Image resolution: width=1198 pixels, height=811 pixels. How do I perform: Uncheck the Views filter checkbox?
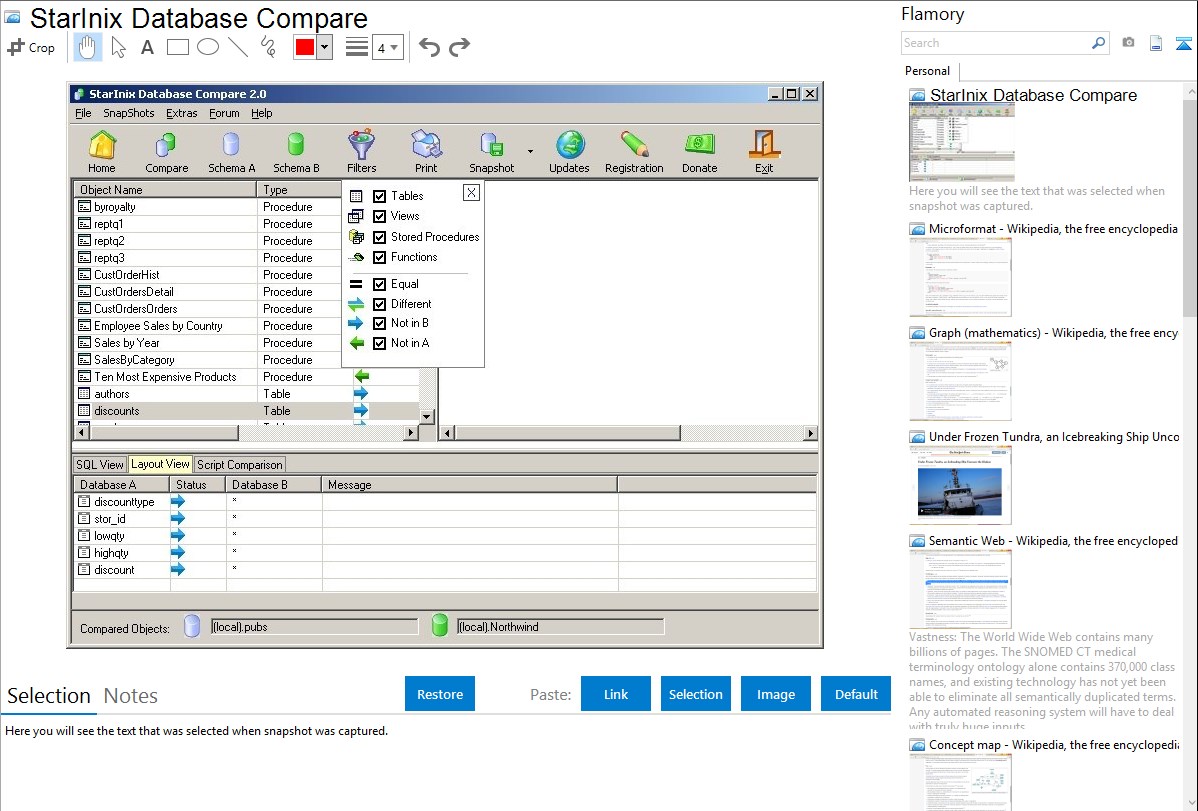pyautogui.click(x=380, y=216)
